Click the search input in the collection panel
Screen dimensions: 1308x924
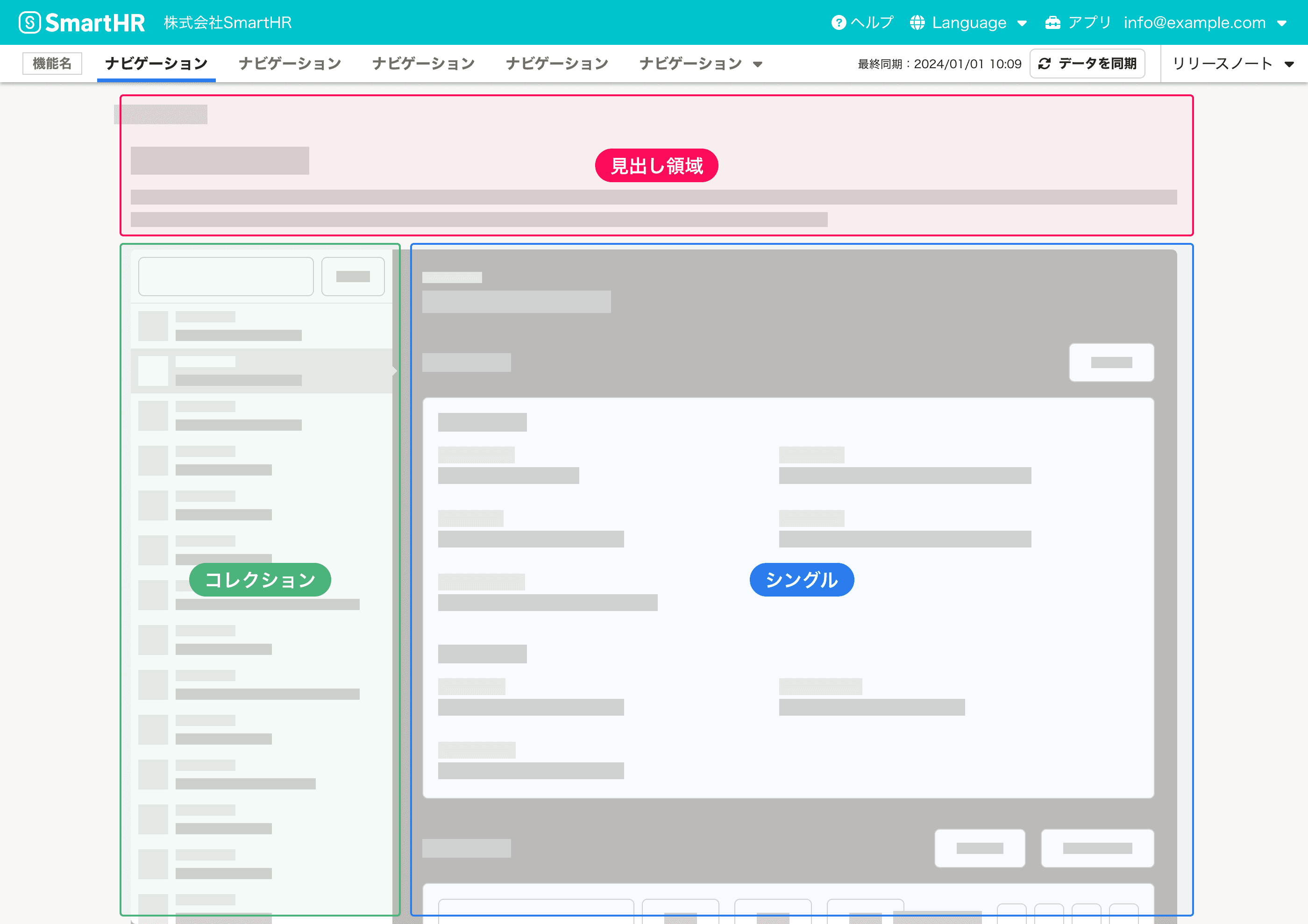click(x=226, y=276)
